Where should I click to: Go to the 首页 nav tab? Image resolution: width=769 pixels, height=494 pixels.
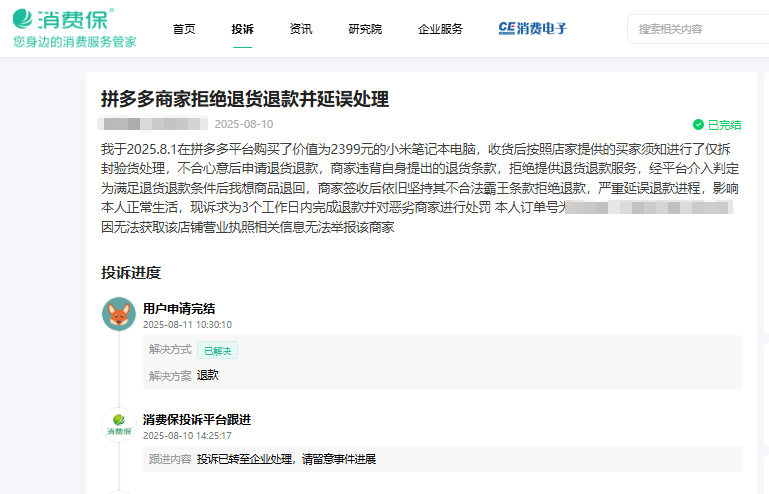point(184,29)
